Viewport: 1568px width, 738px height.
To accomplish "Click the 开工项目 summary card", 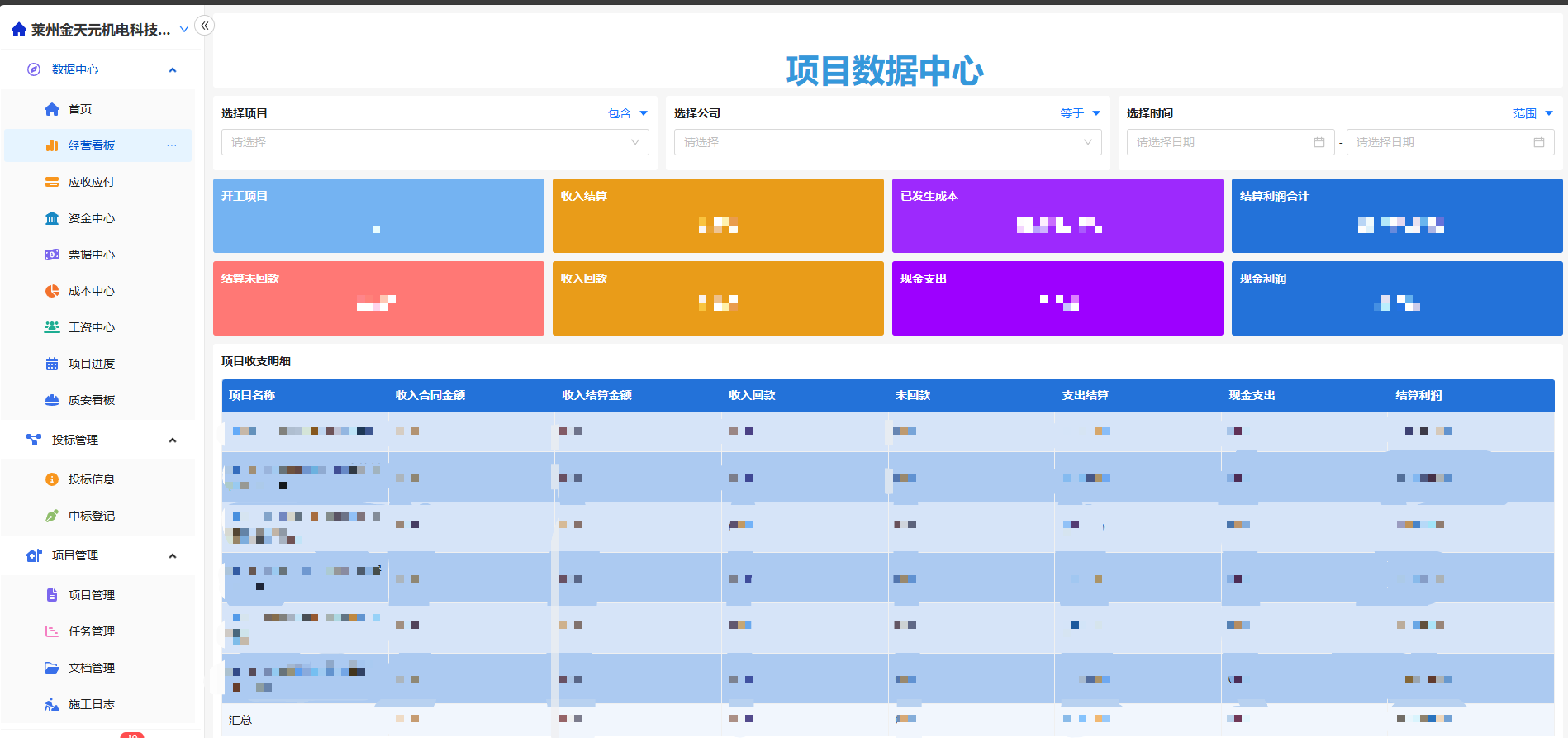I will pos(378,216).
